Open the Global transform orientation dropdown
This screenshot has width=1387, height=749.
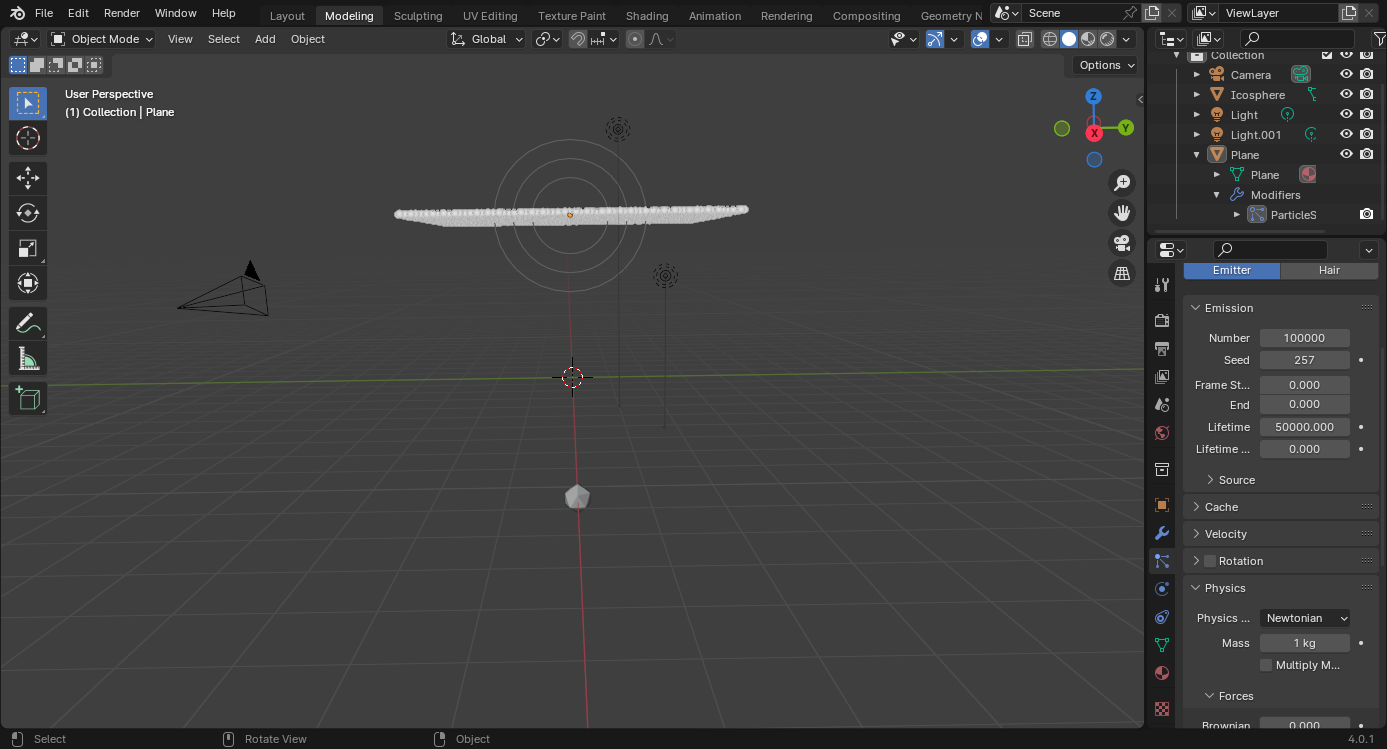tap(487, 39)
